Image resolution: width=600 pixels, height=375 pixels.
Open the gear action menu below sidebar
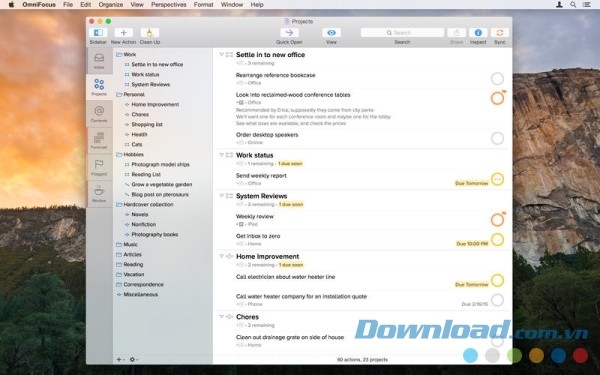(x=133, y=360)
